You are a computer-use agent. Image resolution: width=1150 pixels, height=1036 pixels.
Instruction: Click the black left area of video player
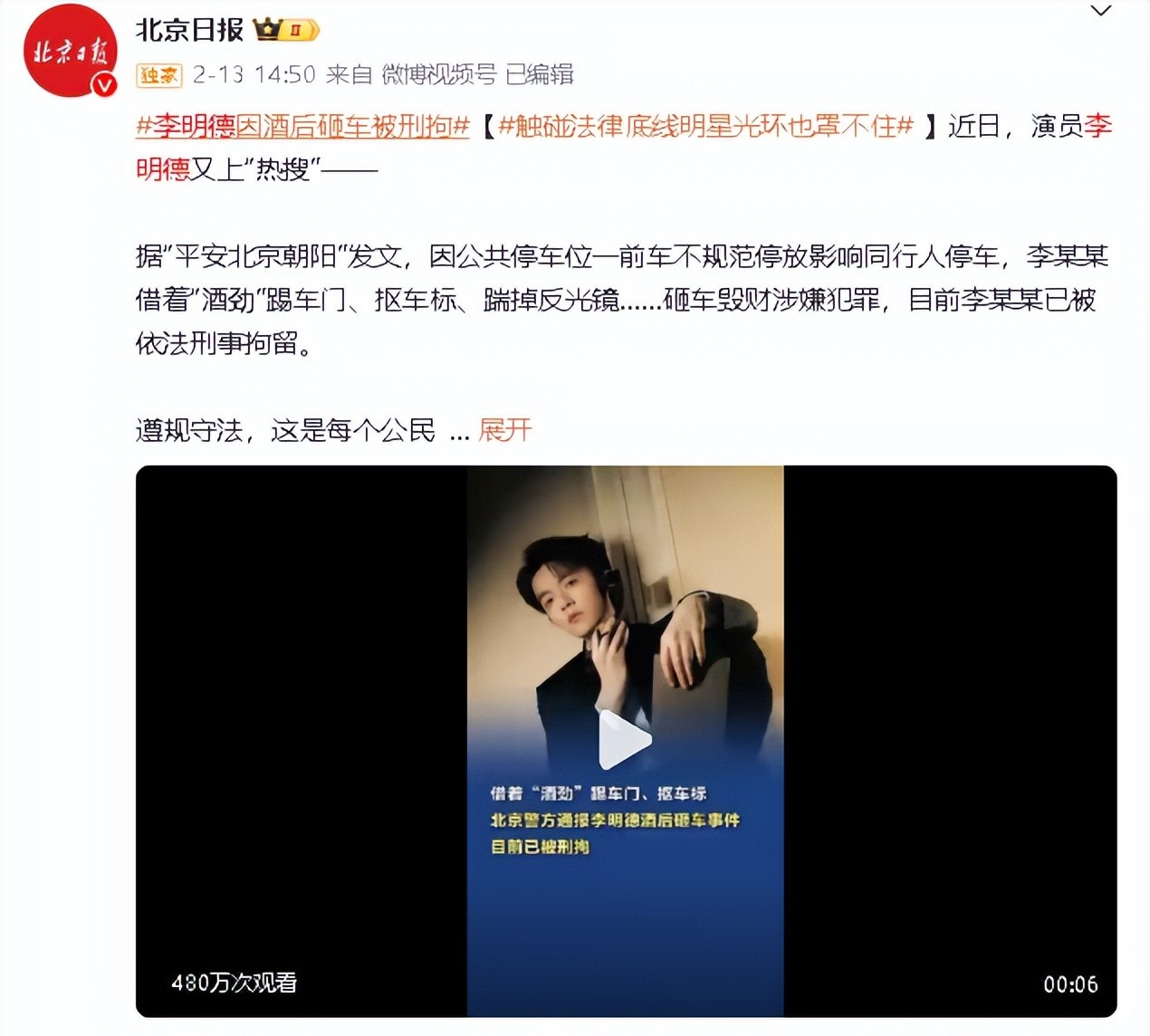302,741
